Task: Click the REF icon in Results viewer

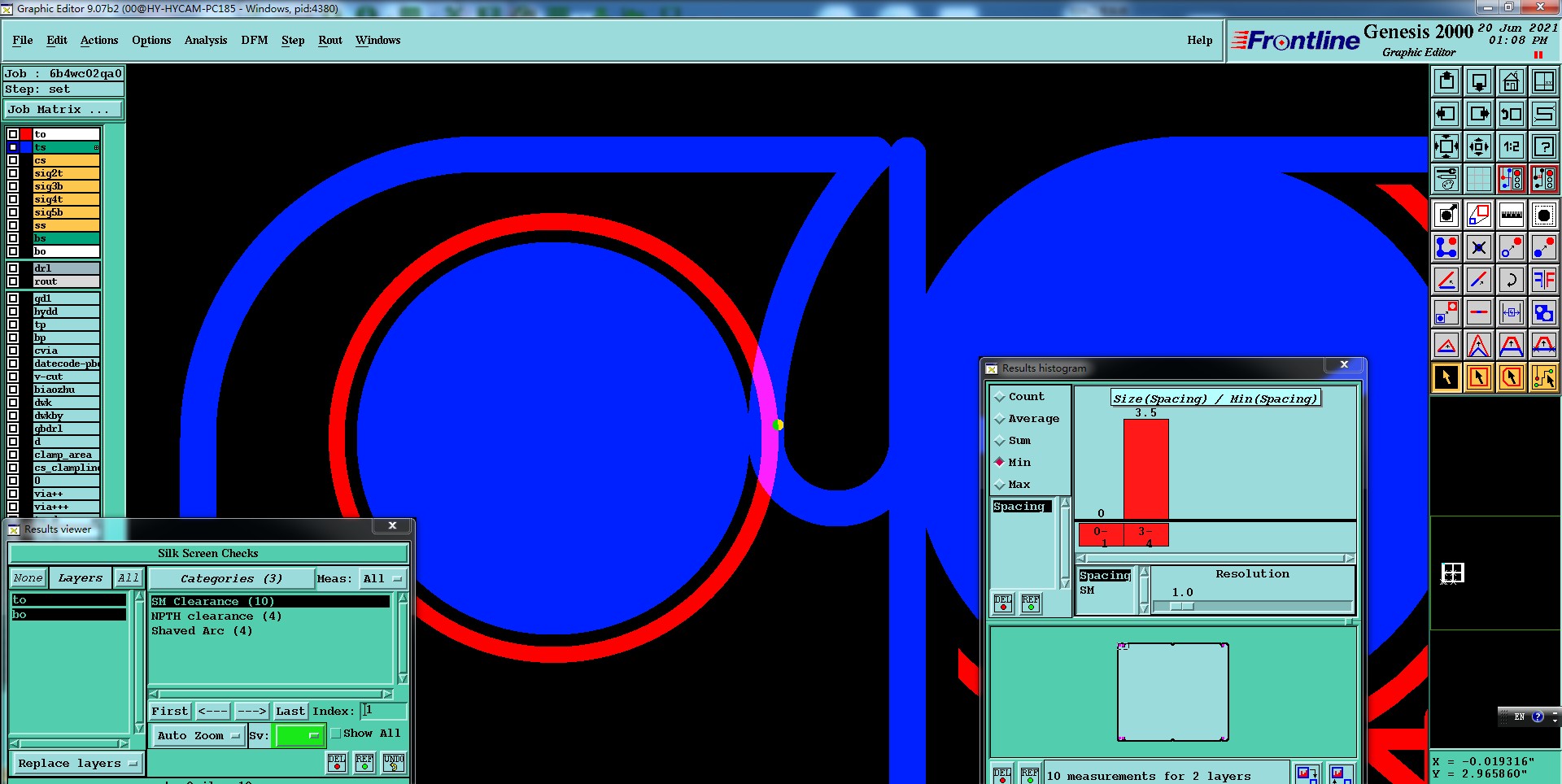Action: tap(364, 762)
